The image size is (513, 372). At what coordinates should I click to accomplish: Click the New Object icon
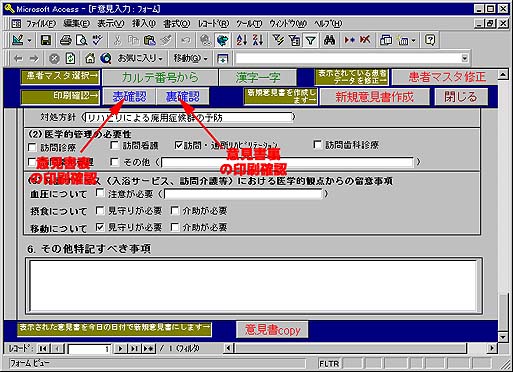tap(403, 40)
